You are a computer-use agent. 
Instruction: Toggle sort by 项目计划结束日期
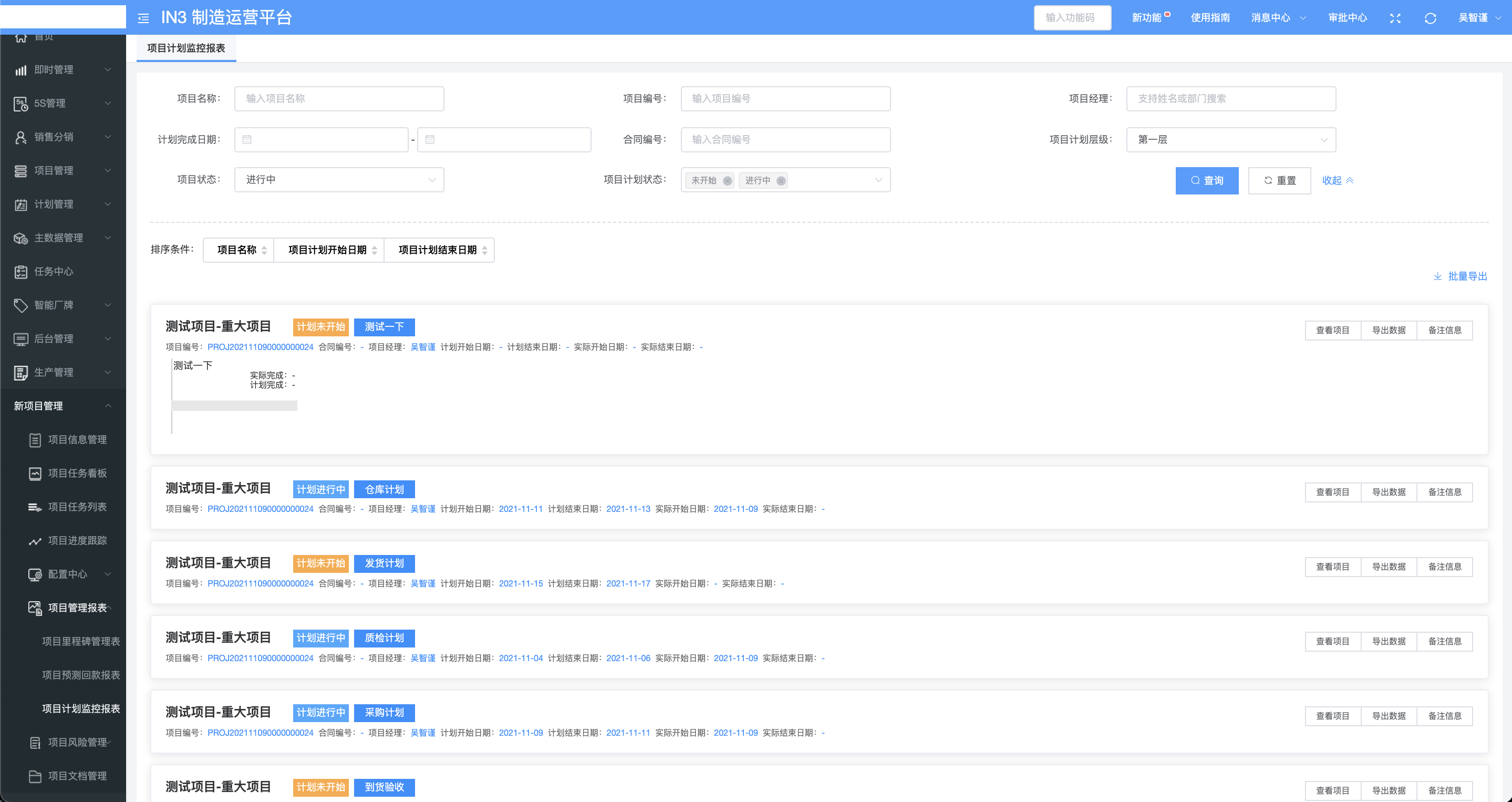[440, 250]
